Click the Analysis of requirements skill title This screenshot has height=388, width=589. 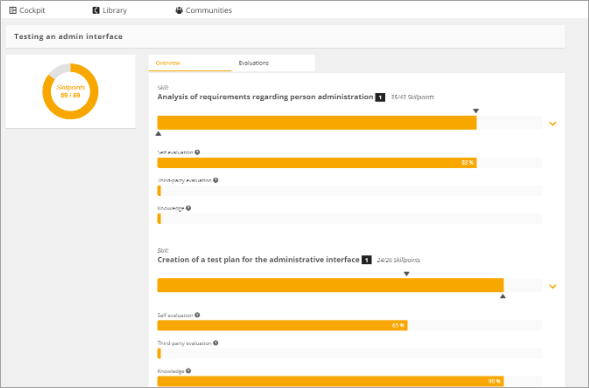click(x=265, y=97)
